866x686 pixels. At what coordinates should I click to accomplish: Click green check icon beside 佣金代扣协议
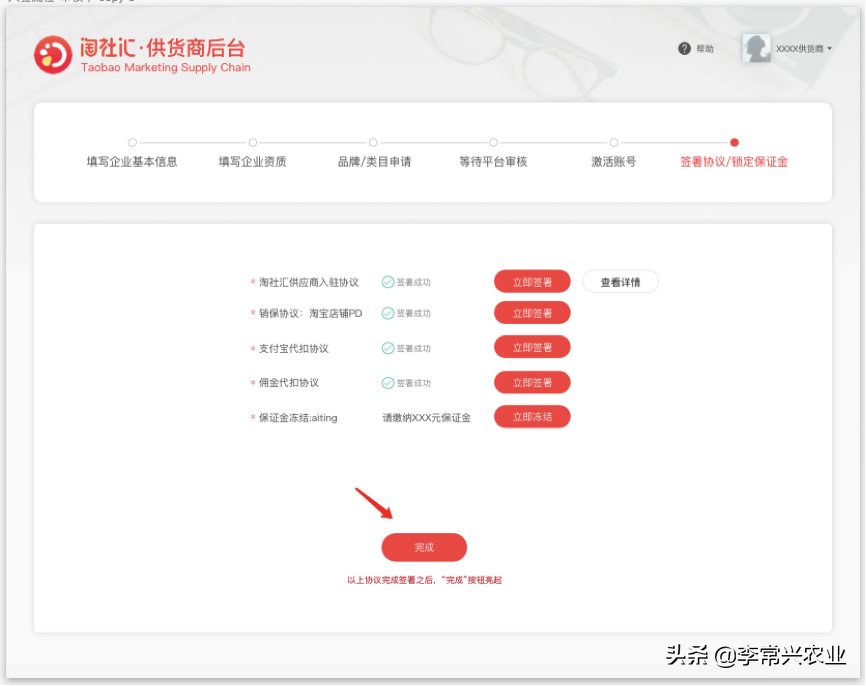pyautogui.click(x=388, y=383)
